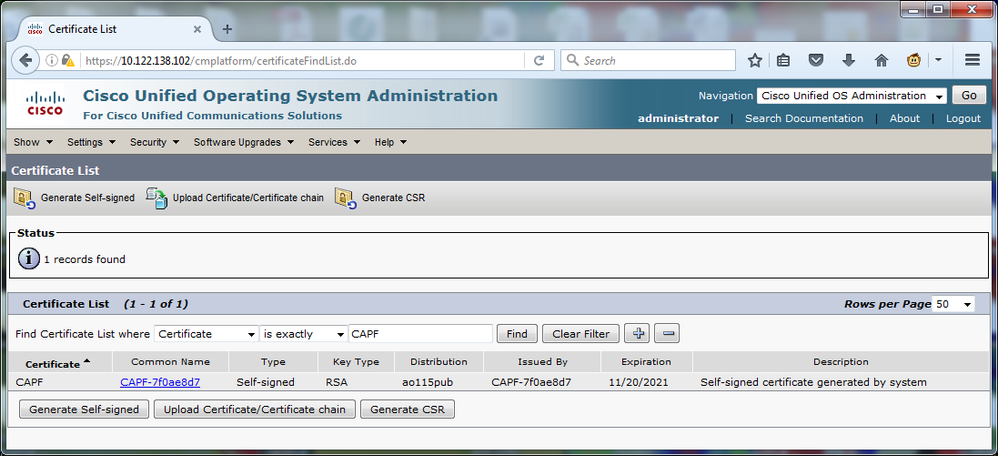The image size is (998, 456).
Task: Click the Type column header
Action: point(273,362)
